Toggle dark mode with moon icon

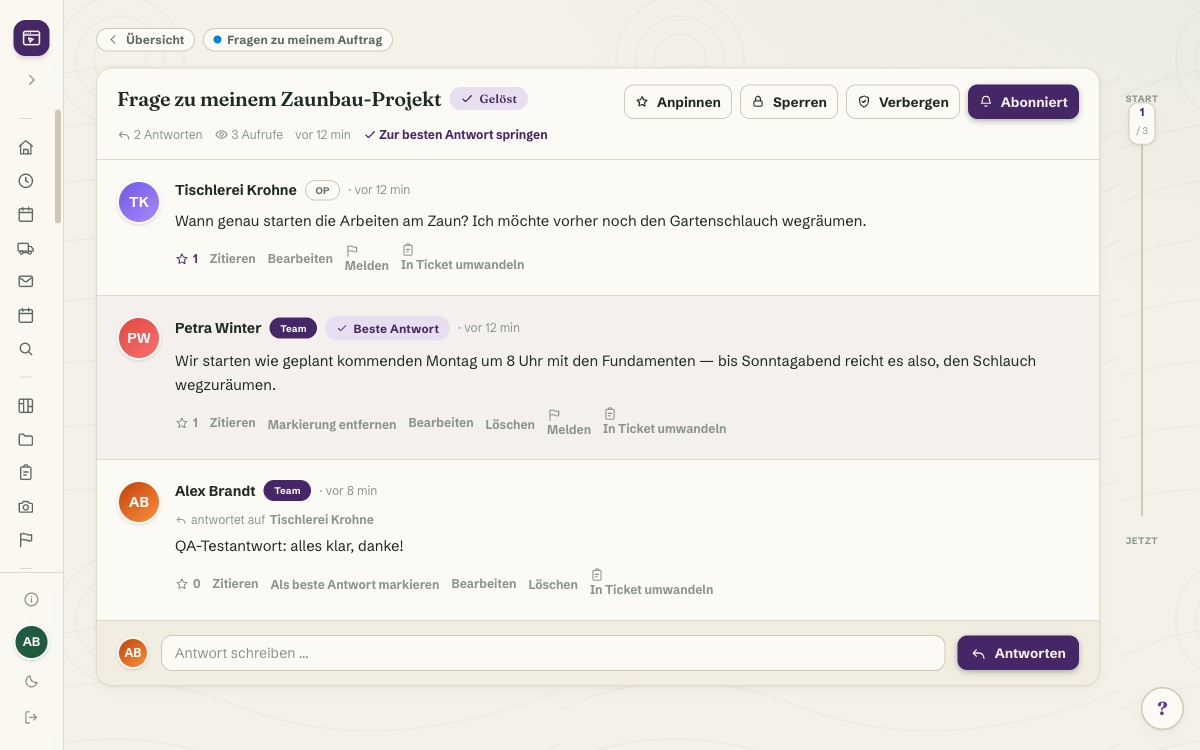(x=31, y=682)
